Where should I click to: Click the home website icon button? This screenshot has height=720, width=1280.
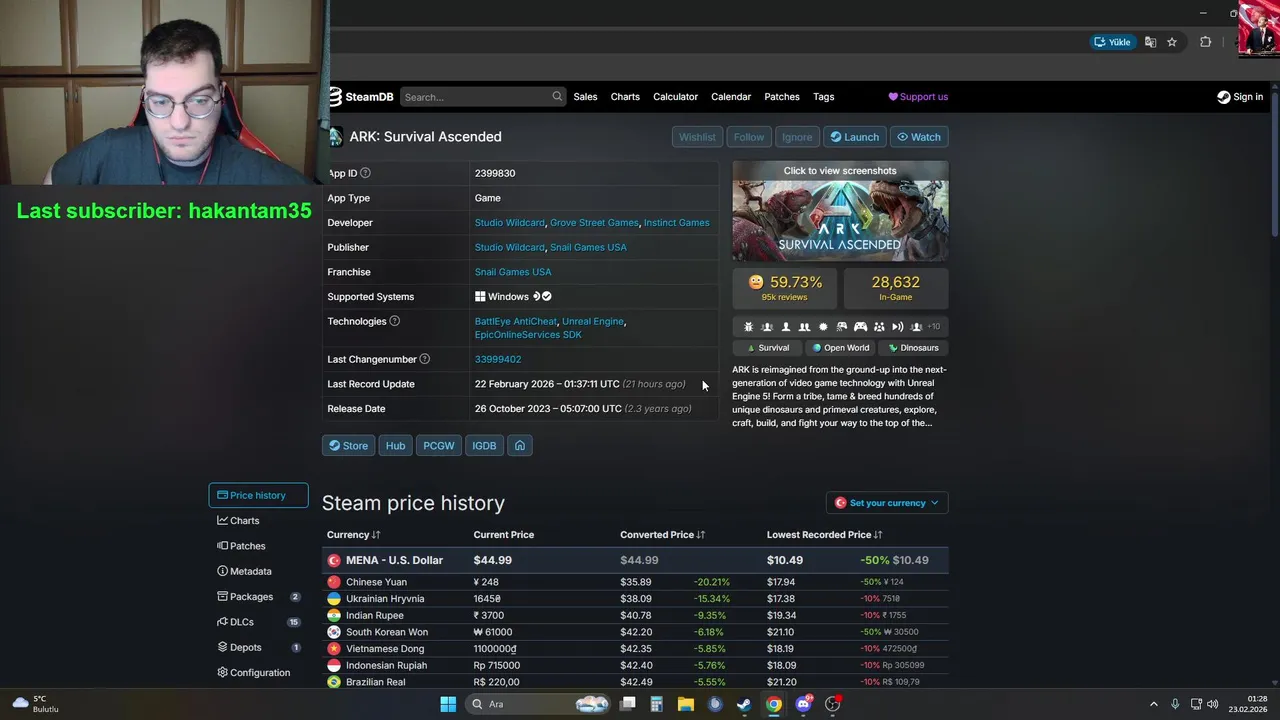pyautogui.click(x=520, y=446)
